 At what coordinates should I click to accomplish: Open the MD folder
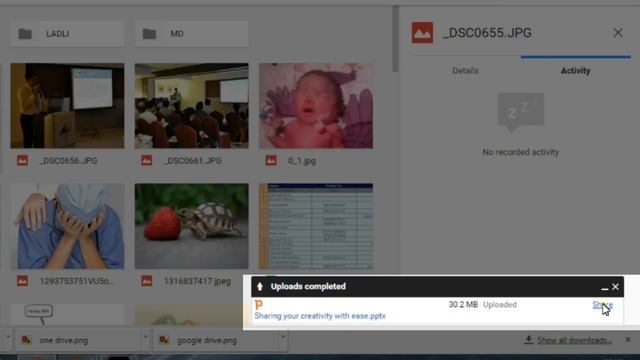(191, 33)
